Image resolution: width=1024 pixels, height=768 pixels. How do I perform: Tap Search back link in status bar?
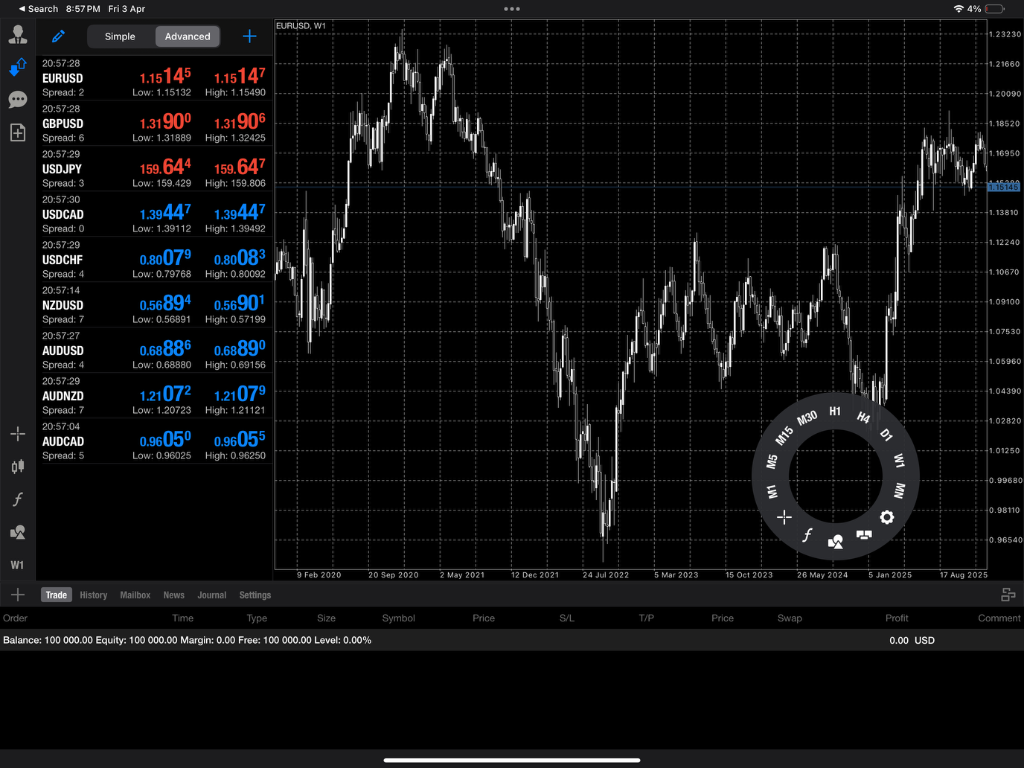(39, 8)
